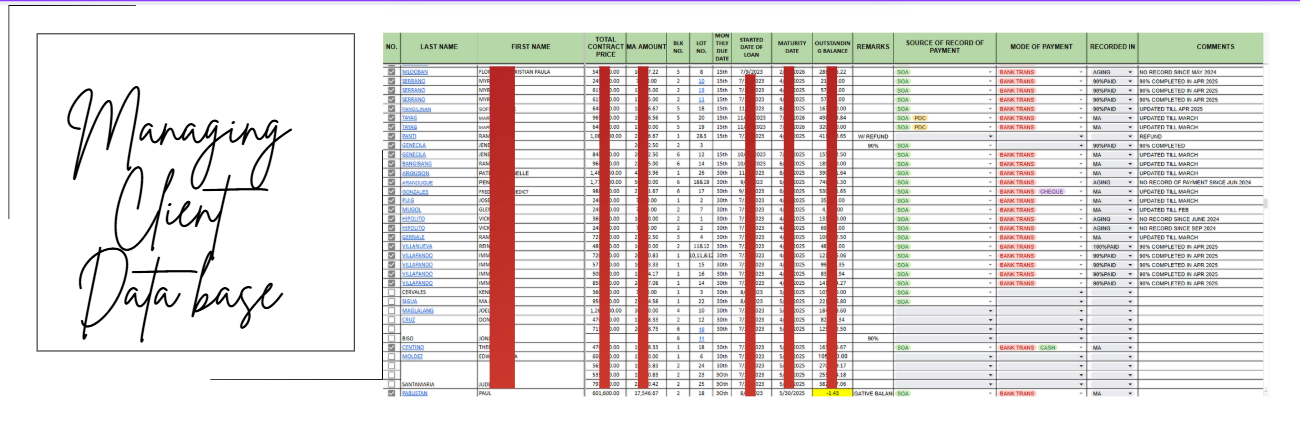The image size is (1300, 430).
Task: Open the NILOOBAN last name link
Action: pyautogui.click(x=416, y=72)
